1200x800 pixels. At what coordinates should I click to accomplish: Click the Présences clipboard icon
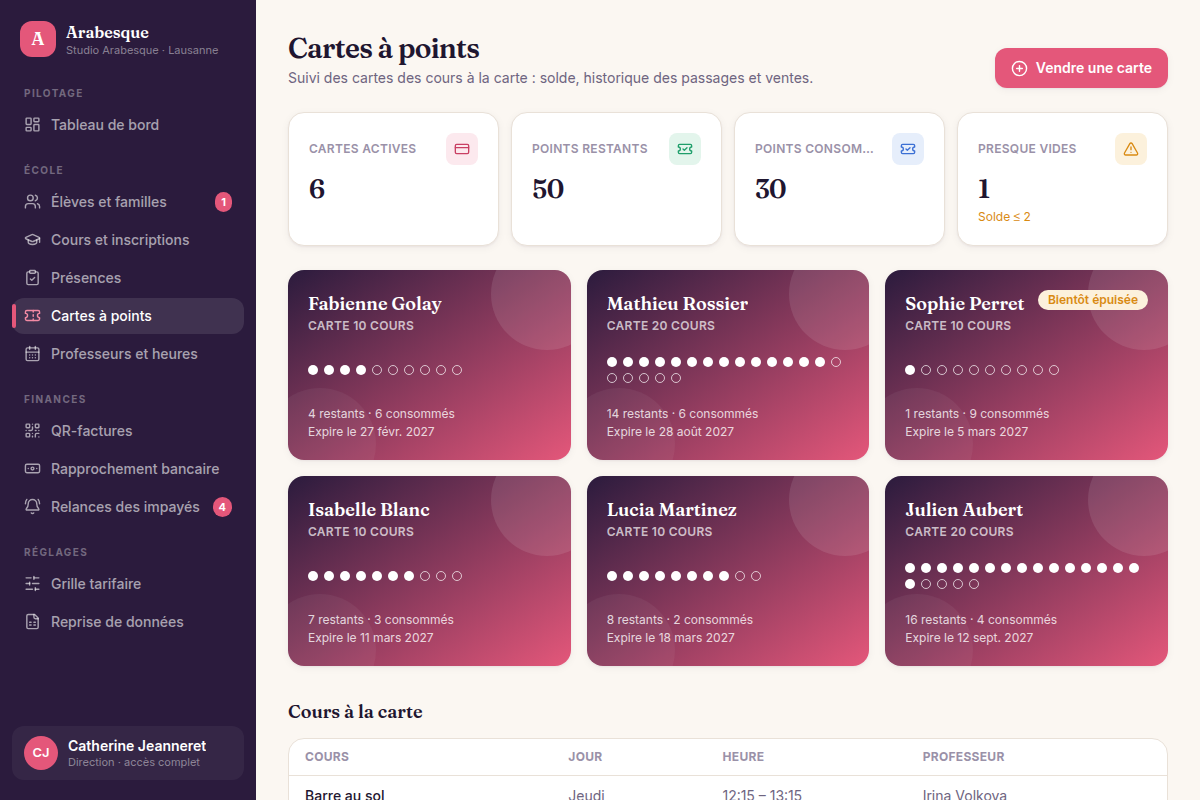(x=32, y=278)
